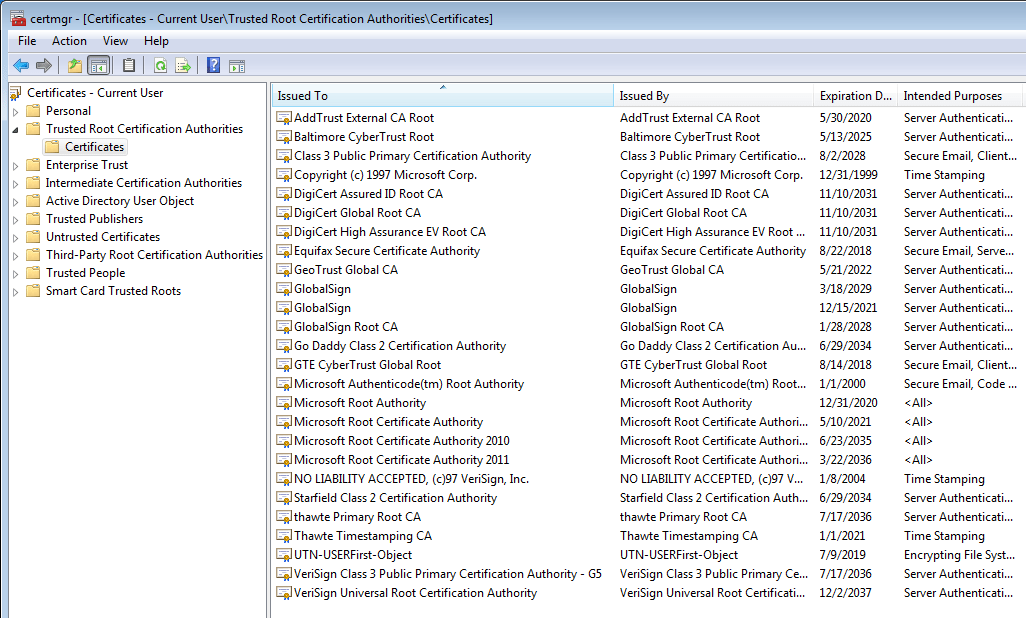Click the Up one level icon

[x=74, y=63]
